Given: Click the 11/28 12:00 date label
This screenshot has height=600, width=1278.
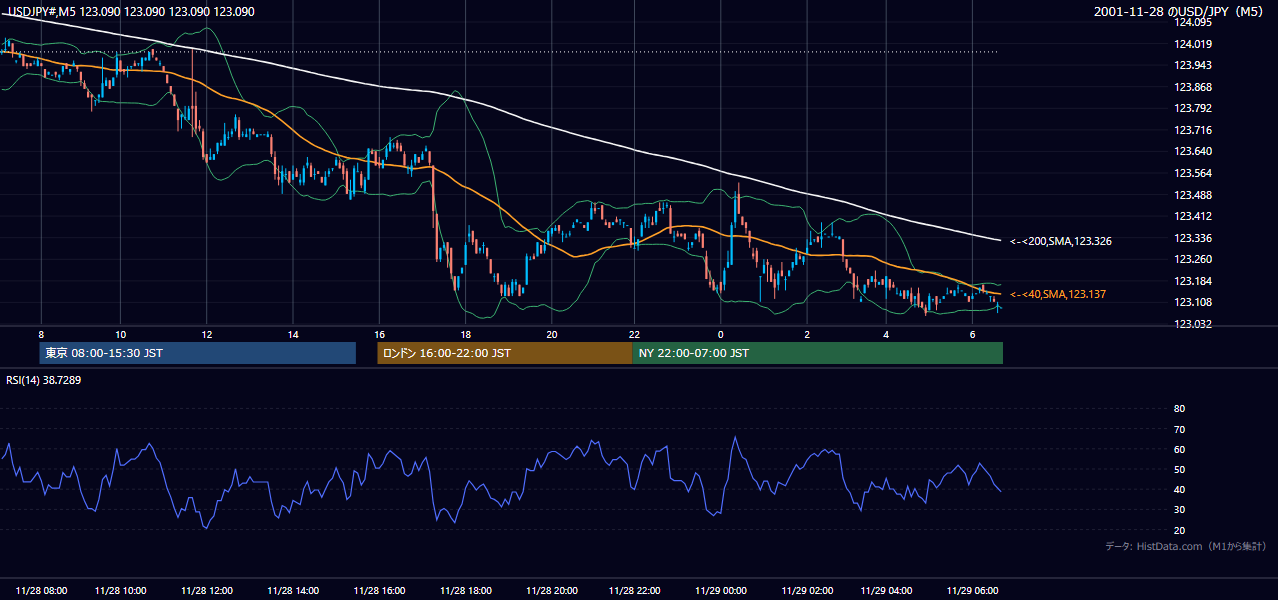Looking at the screenshot, I should [x=207, y=591].
